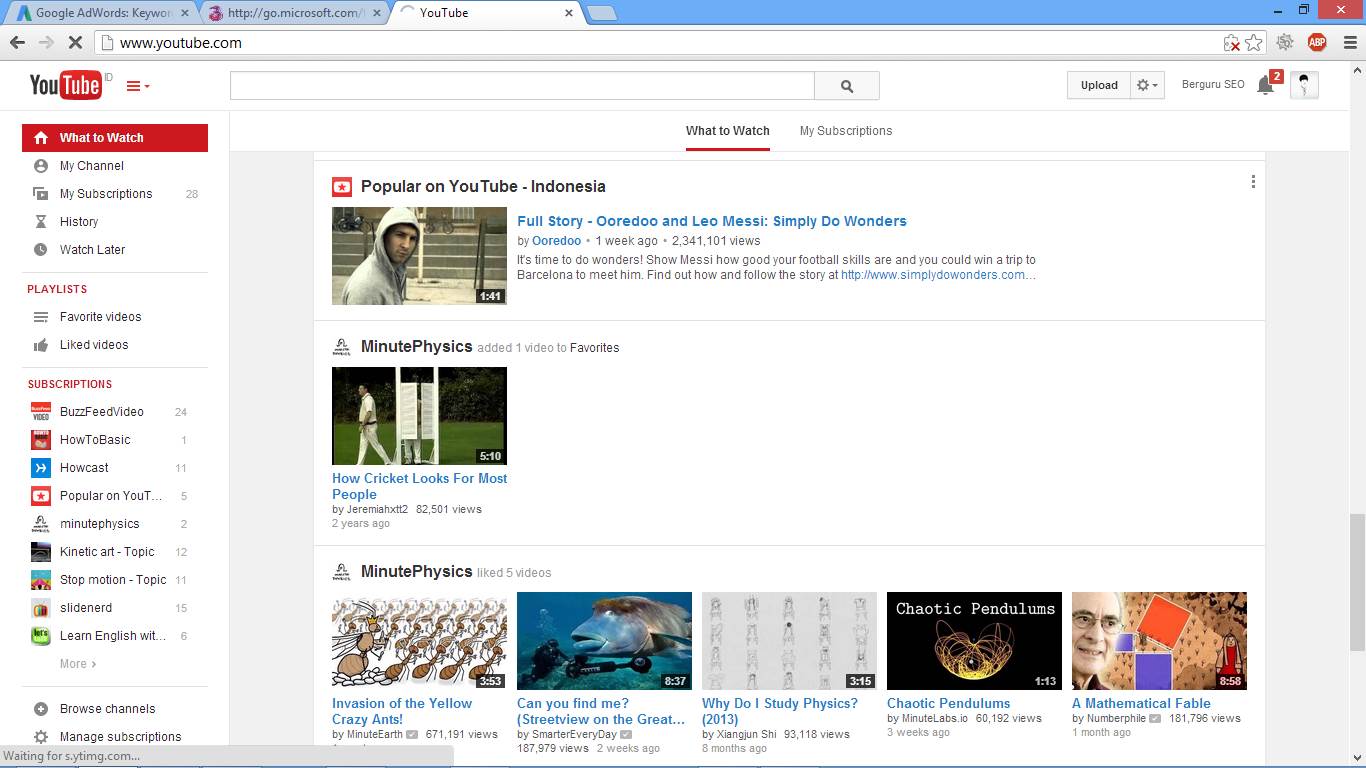Click the Favorite videos list icon
Screen dimensions: 1366x768
coord(41,317)
